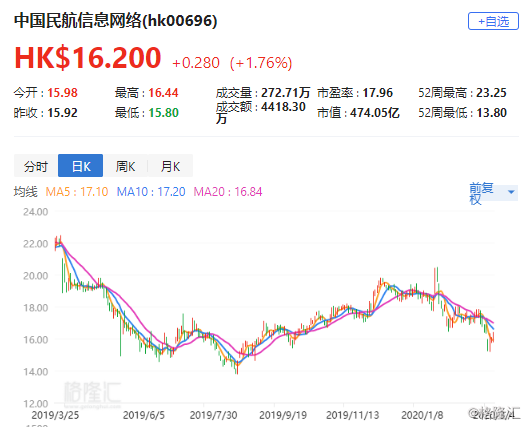This screenshot has width=528, height=427.
Task: Click the stock title 中国民航信息网络(hk00696)
Action: click(x=116, y=21)
